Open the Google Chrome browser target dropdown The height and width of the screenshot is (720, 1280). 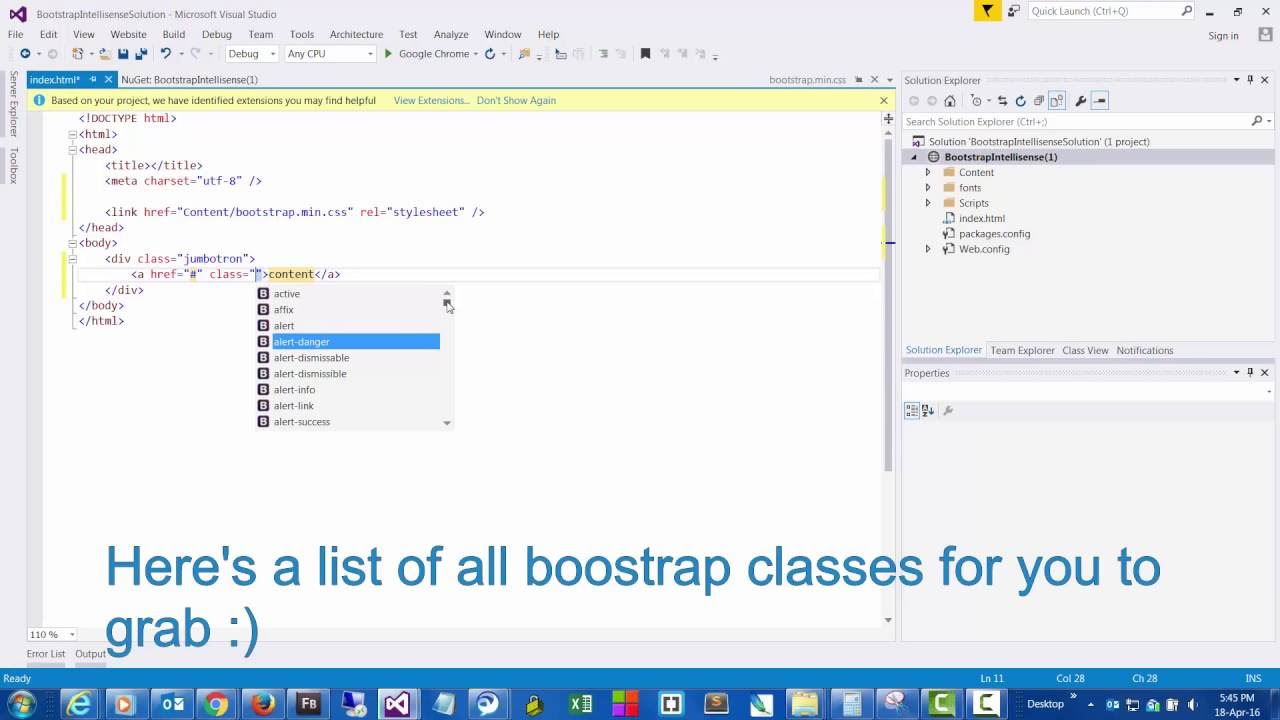pyautogui.click(x=475, y=54)
